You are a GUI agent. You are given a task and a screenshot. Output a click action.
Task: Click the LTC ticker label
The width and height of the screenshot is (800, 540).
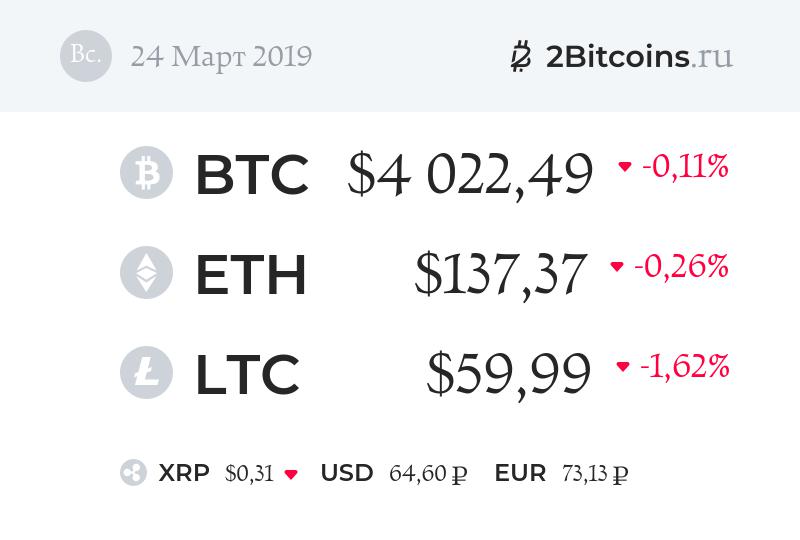pos(247,374)
